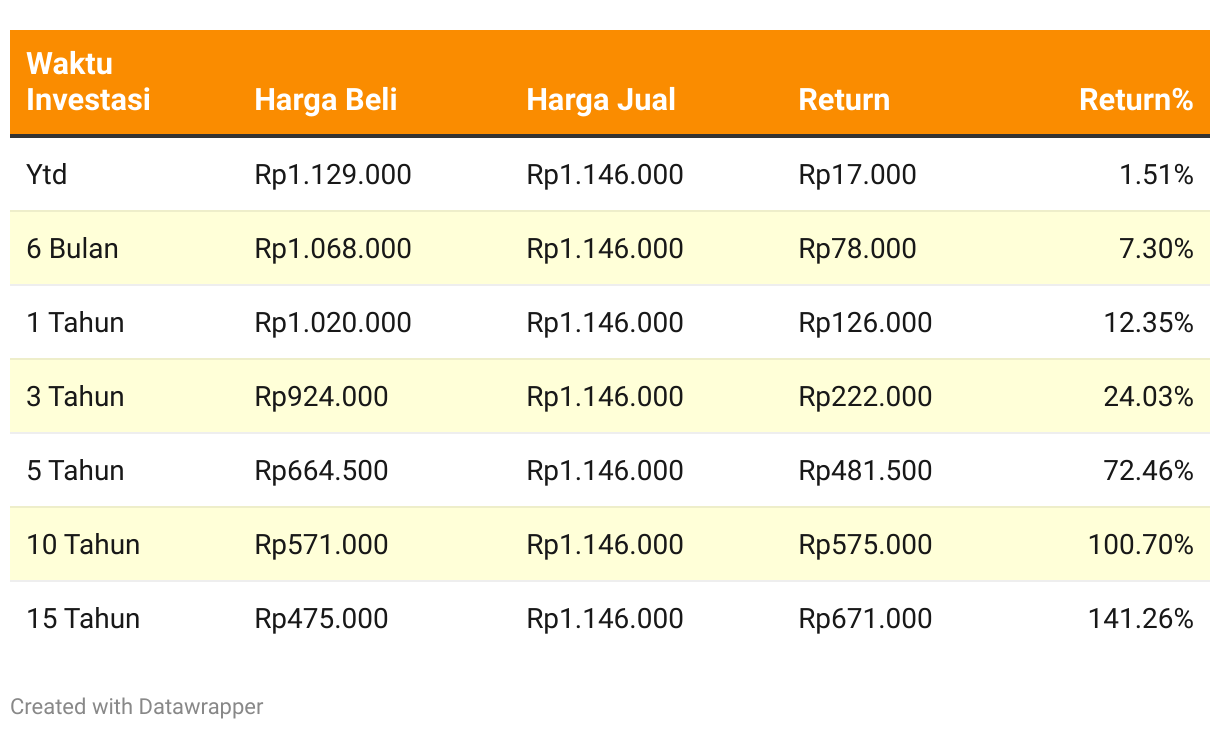Click the 6 Bulan row label
The width and height of the screenshot is (1220, 730).
72,249
